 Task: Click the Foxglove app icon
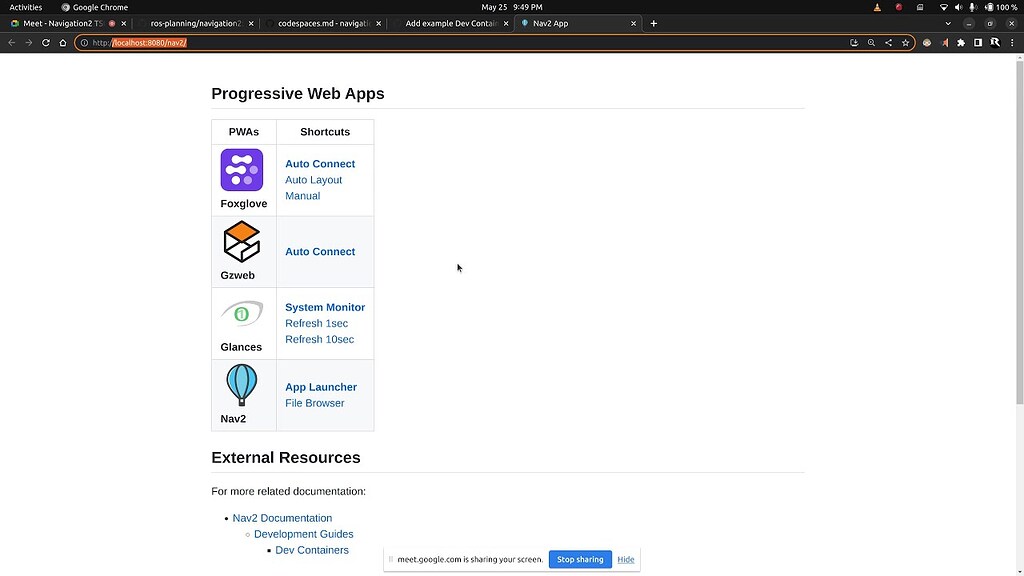coord(242,170)
